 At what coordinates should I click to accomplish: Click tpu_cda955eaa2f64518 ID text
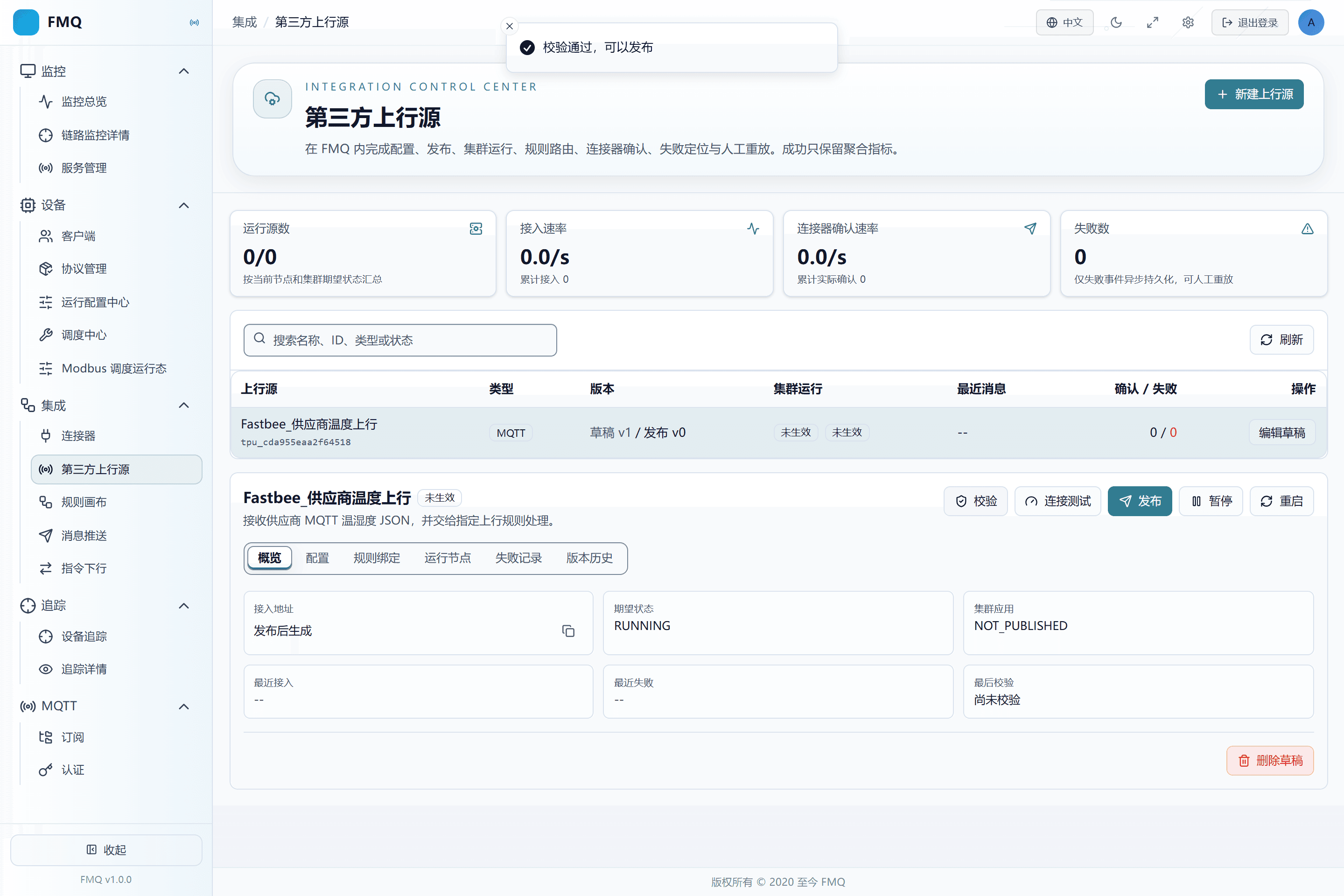tap(295, 442)
